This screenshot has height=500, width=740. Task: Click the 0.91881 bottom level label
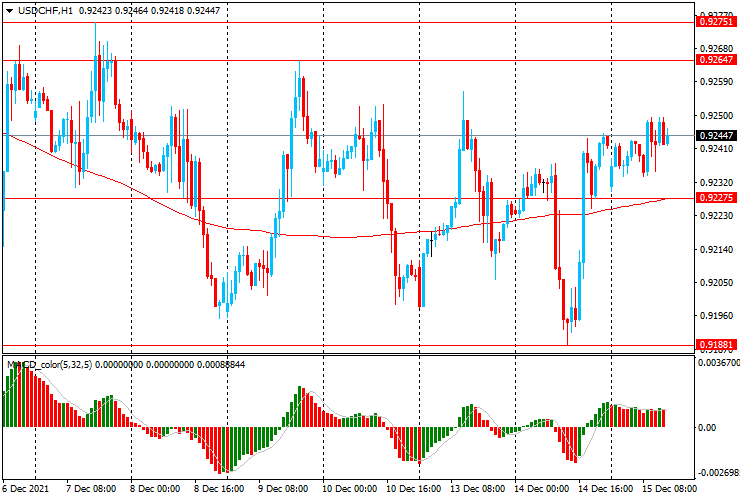[716, 344]
